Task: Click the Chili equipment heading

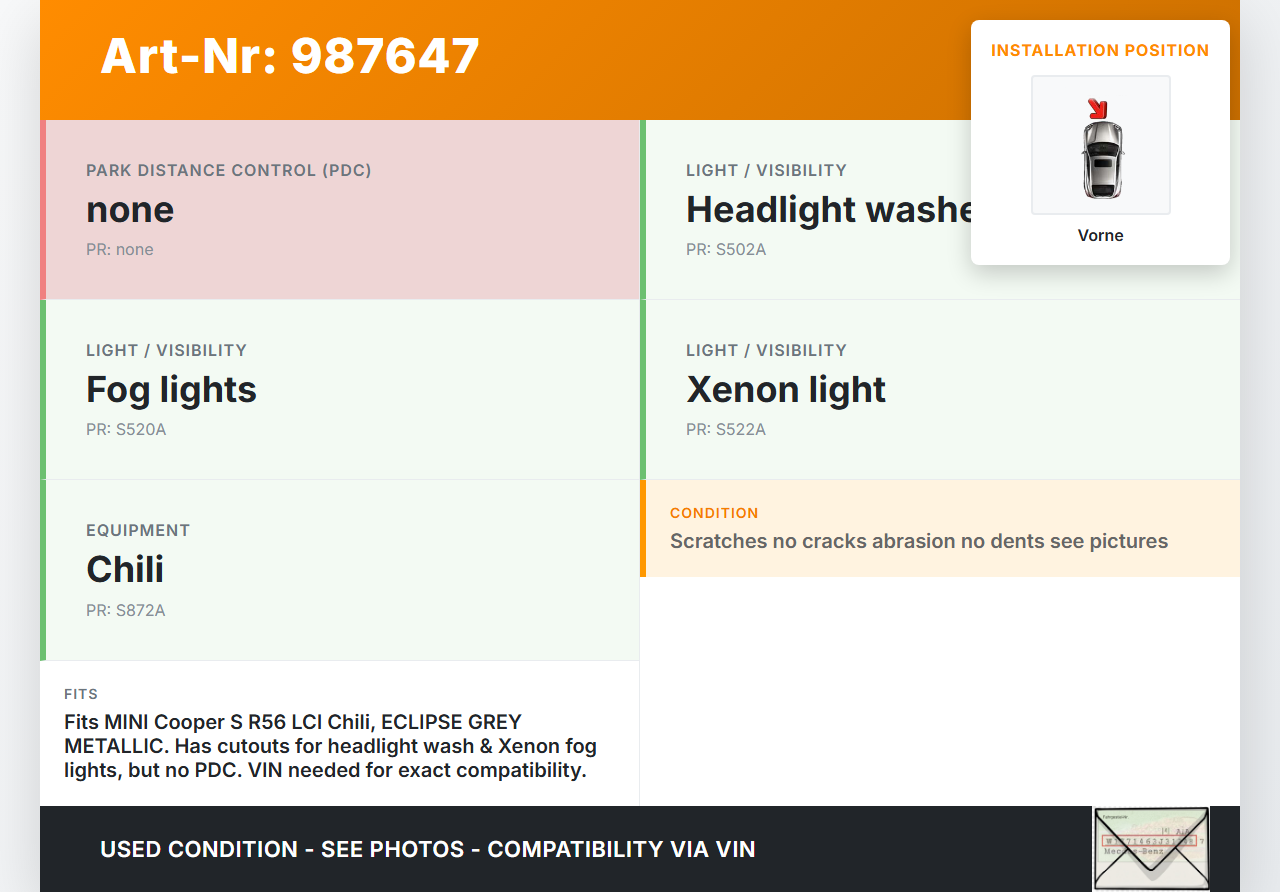Action: pos(125,570)
